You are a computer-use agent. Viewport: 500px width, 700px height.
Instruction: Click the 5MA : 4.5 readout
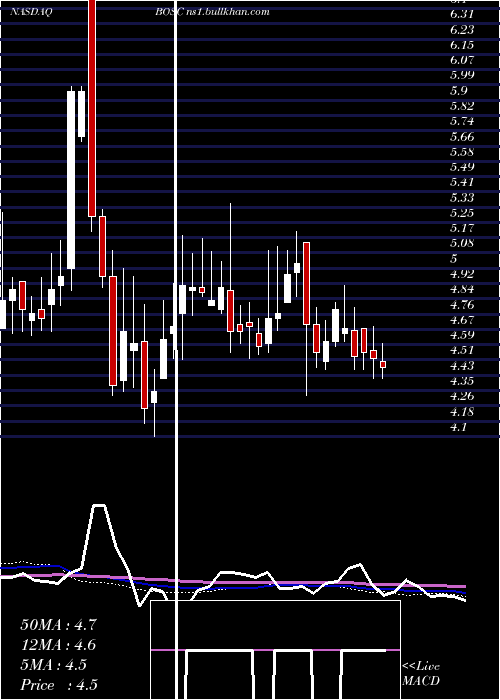point(54,665)
